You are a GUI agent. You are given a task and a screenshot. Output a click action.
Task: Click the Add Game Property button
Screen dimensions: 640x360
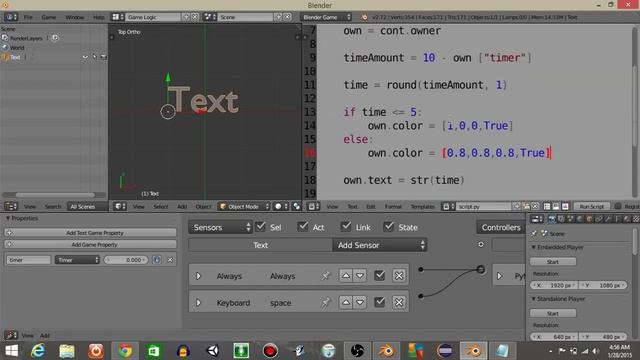[x=91, y=244]
